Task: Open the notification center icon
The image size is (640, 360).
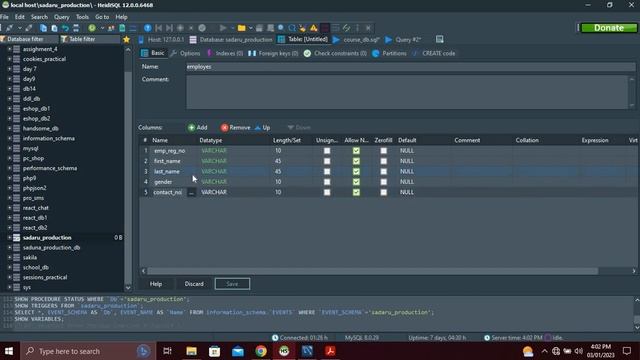Action: point(627,351)
